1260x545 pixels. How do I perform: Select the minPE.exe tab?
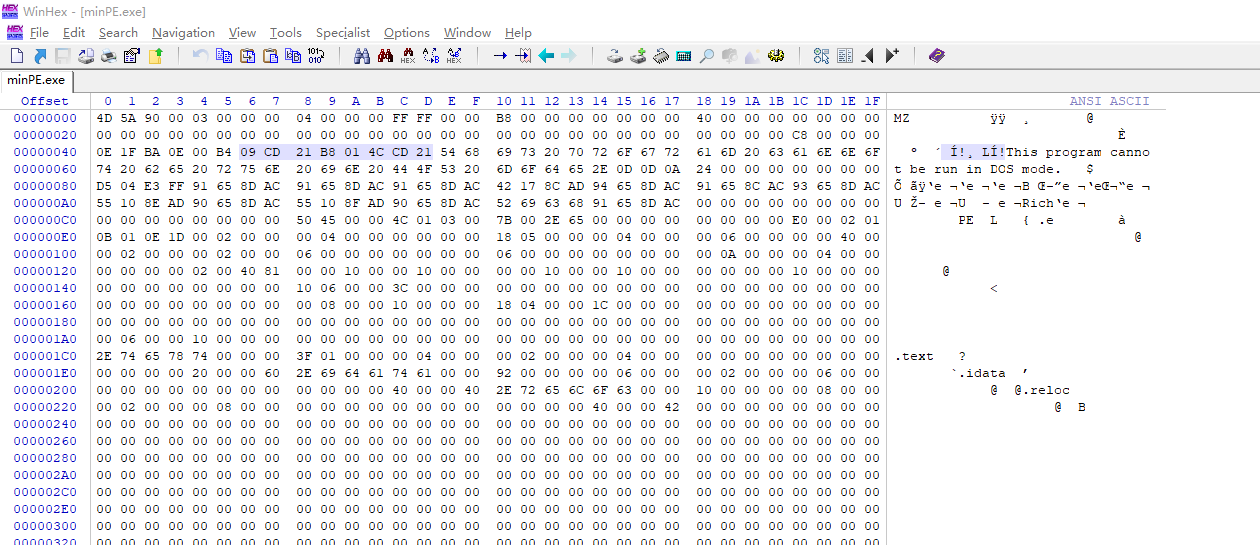point(36,80)
